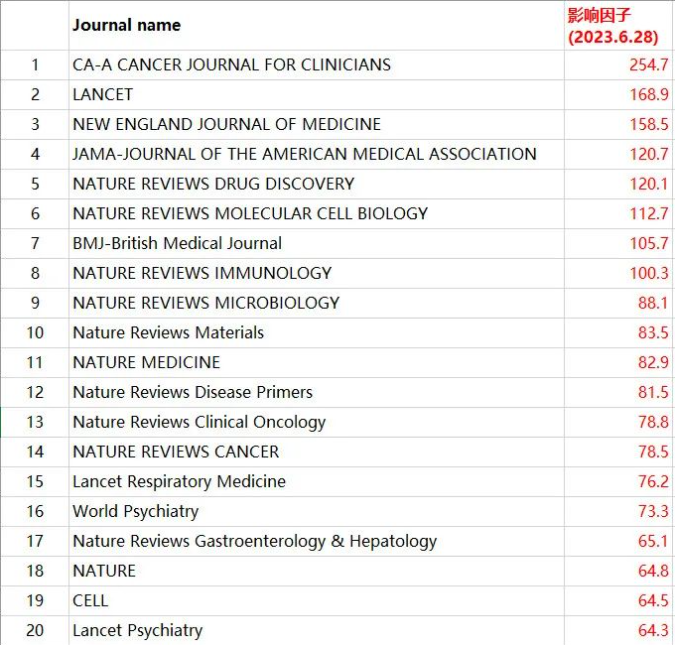
Task: Select the impact factor value 168.9
Action: [x=649, y=95]
